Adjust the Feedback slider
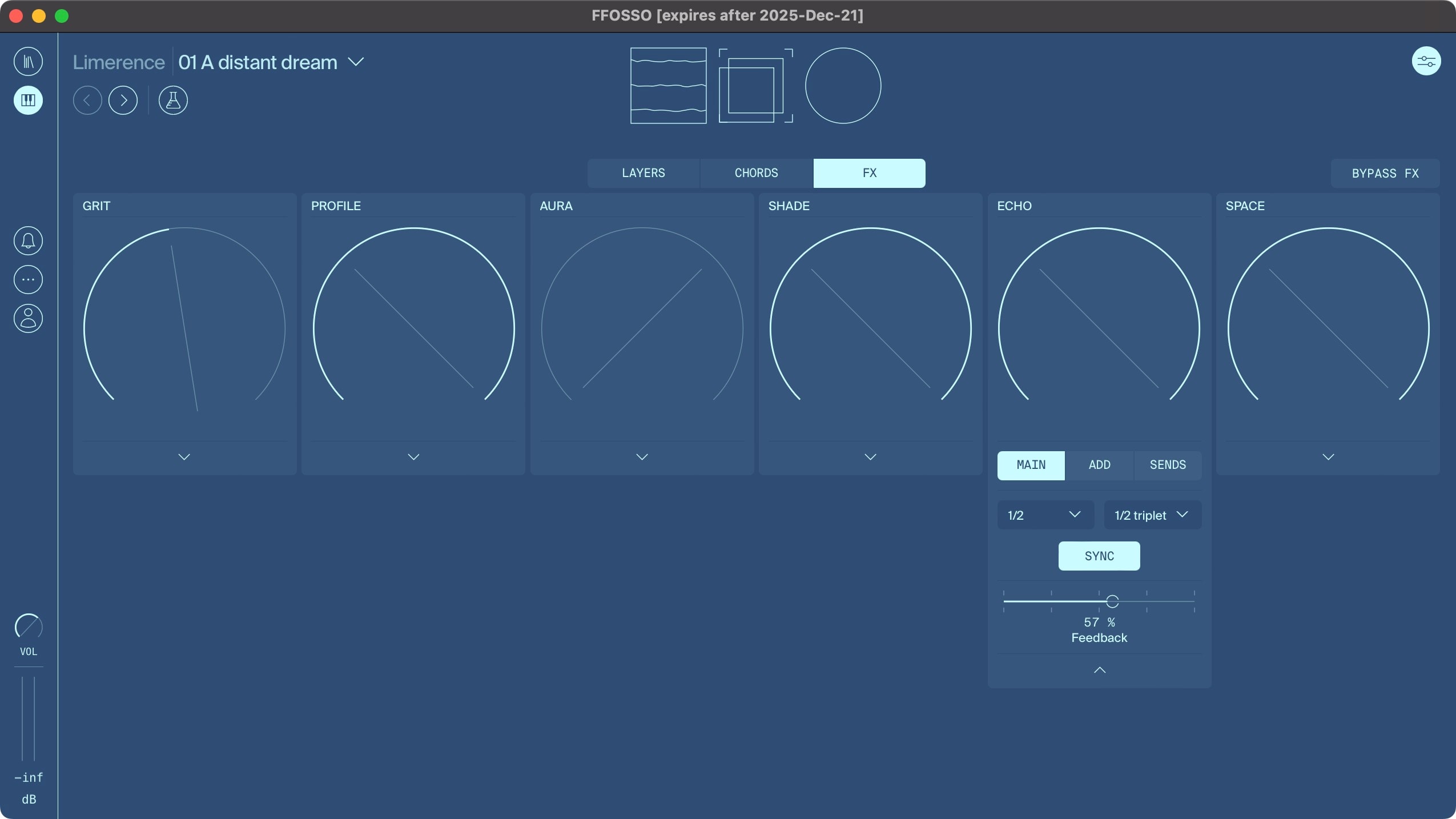Viewport: 1456px width, 819px height. pos(1112,601)
